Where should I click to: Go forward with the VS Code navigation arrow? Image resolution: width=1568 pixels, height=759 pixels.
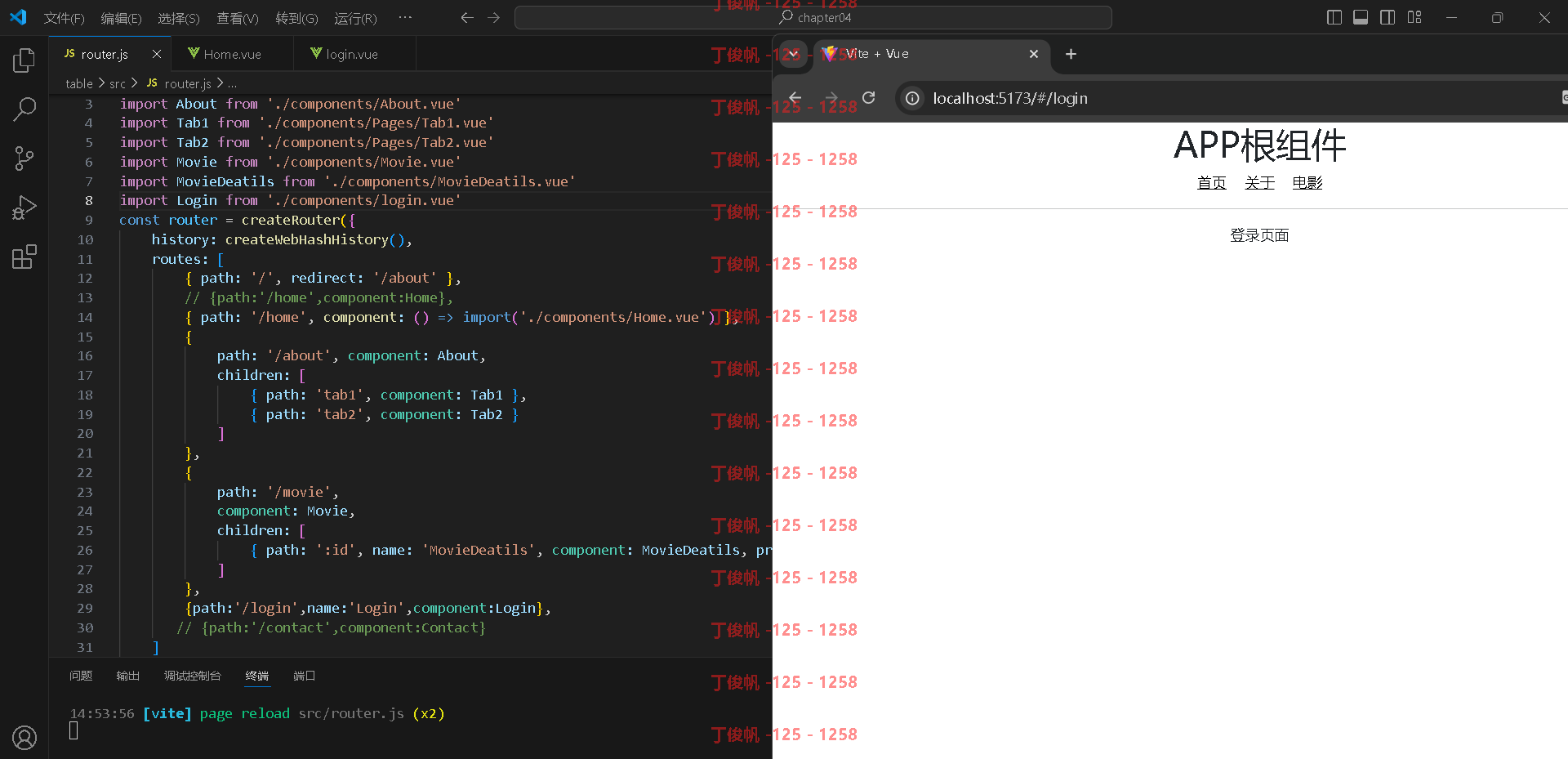pos(493,17)
